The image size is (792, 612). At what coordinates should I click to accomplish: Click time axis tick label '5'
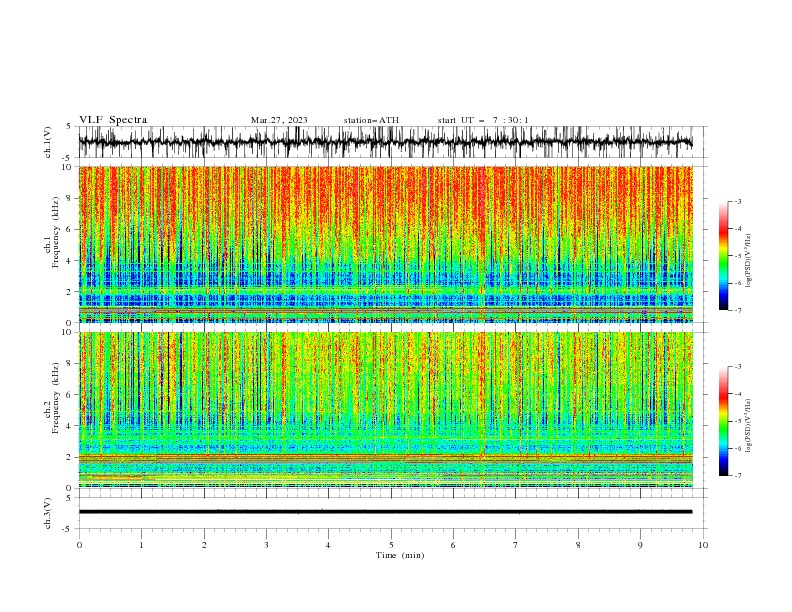coord(391,545)
